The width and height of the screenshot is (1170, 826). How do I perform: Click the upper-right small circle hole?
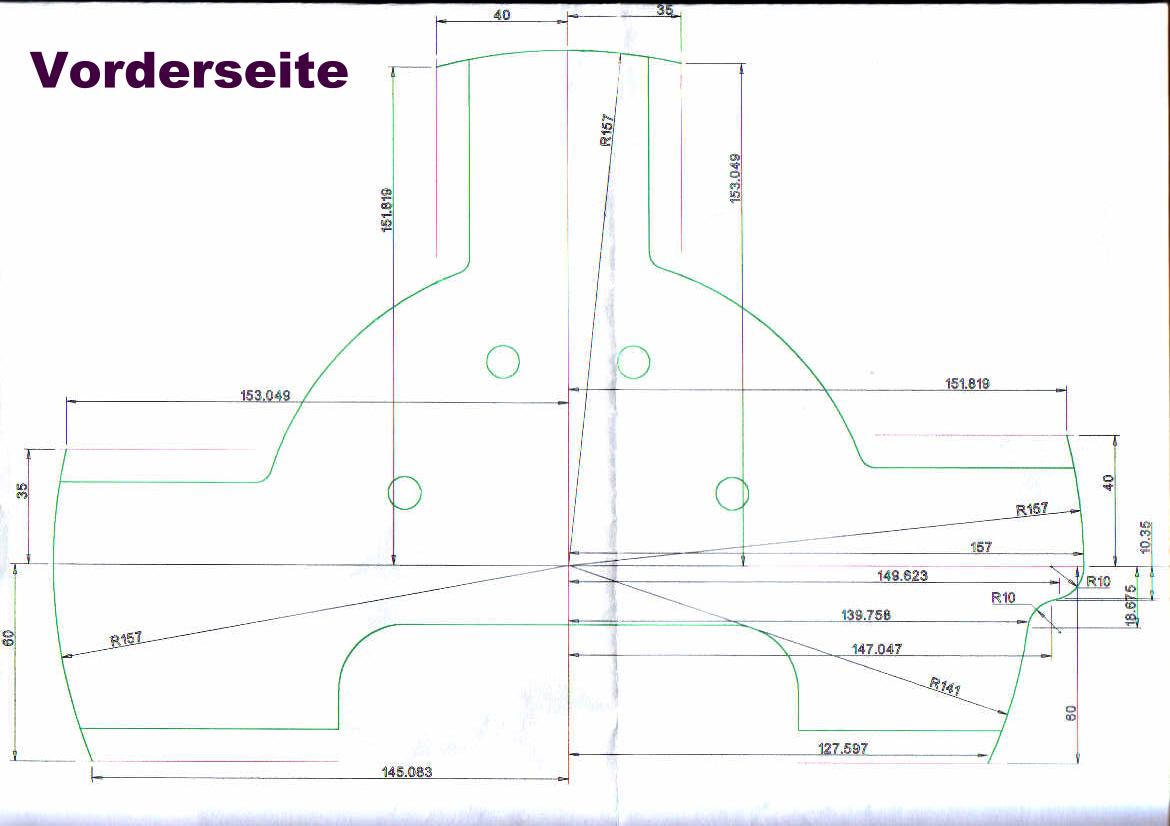pyautogui.click(x=634, y=360)
